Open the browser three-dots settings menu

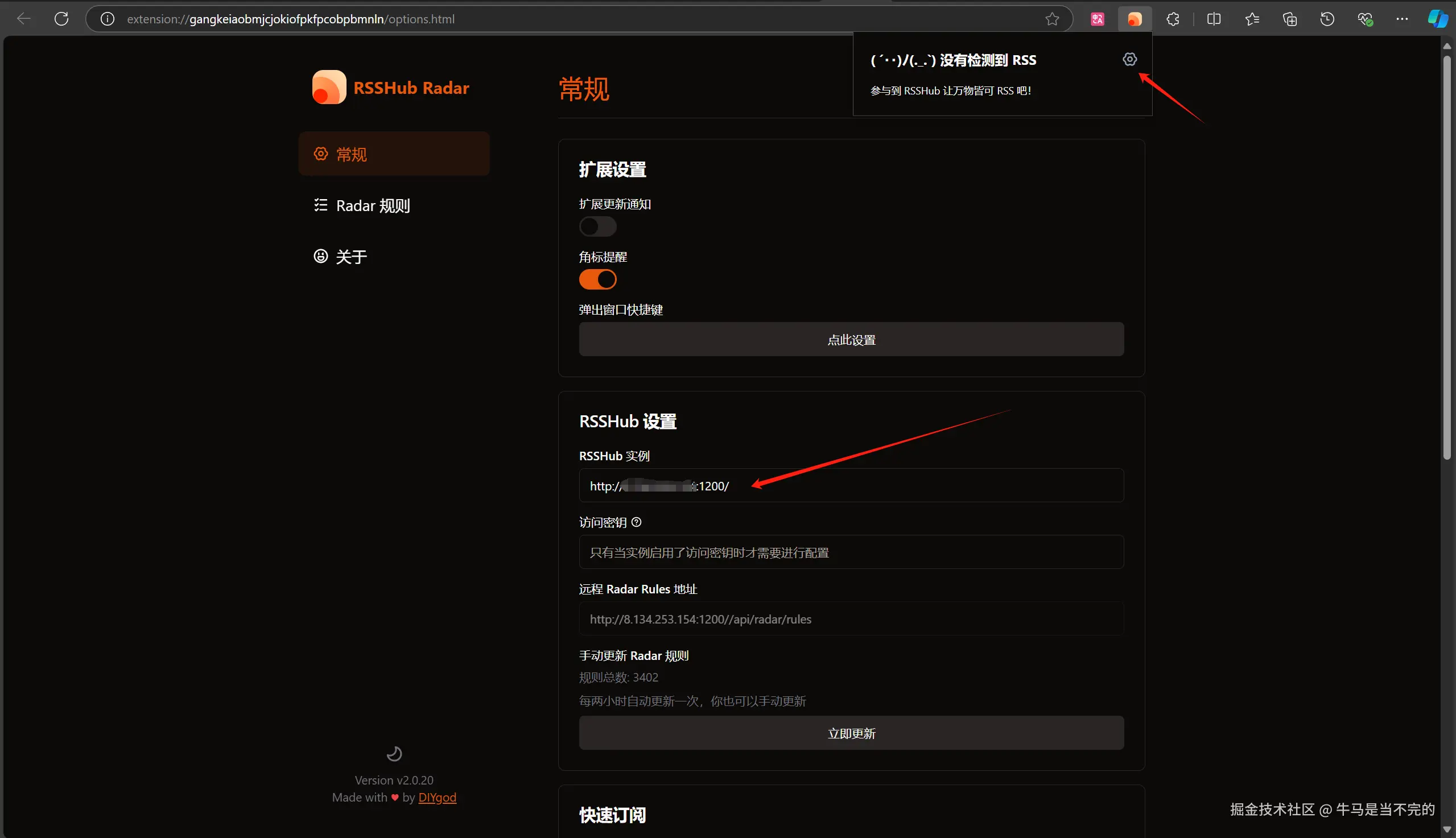[1402, 19]
